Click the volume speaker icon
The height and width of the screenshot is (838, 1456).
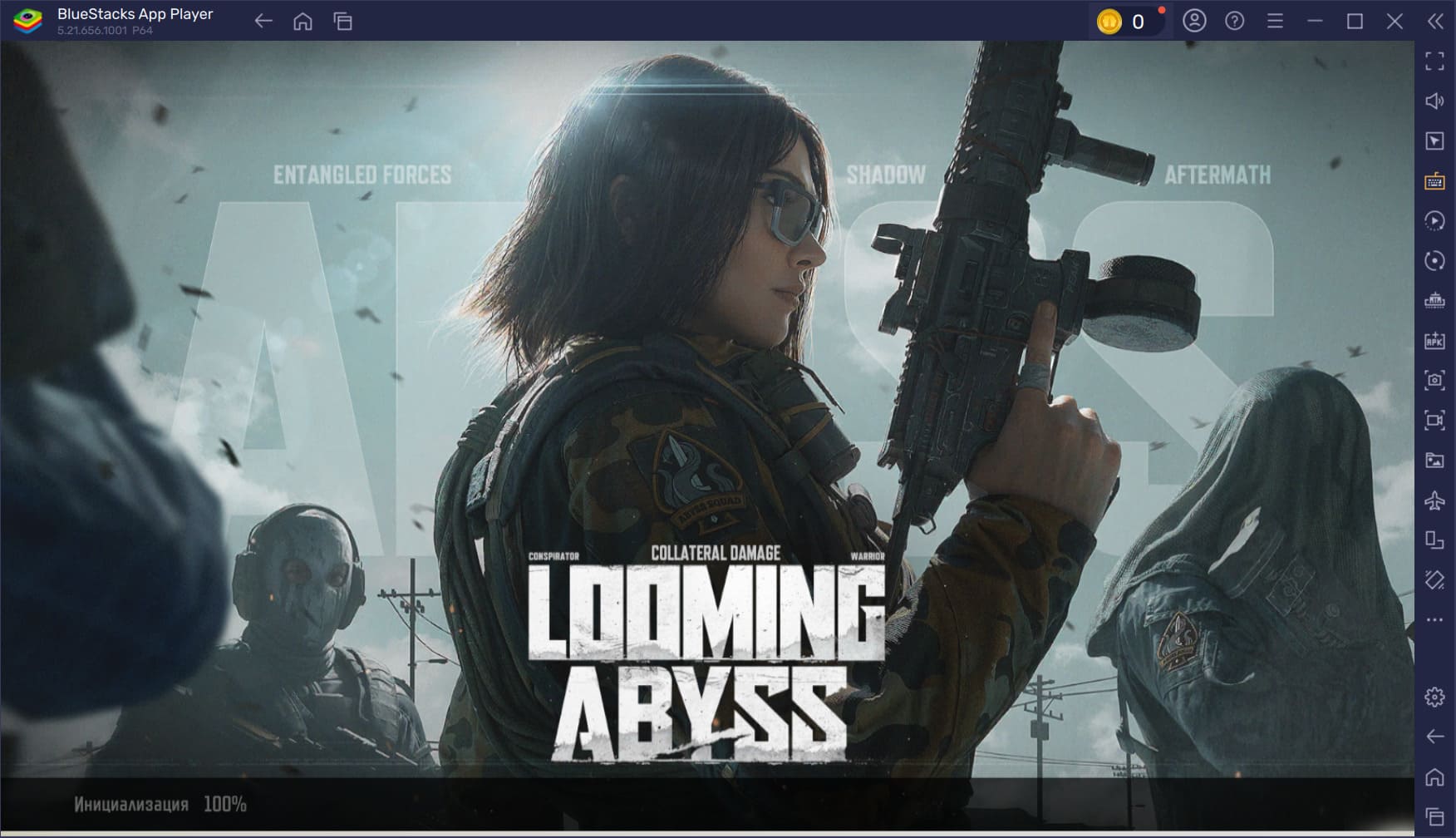[x=1434, y=101]
